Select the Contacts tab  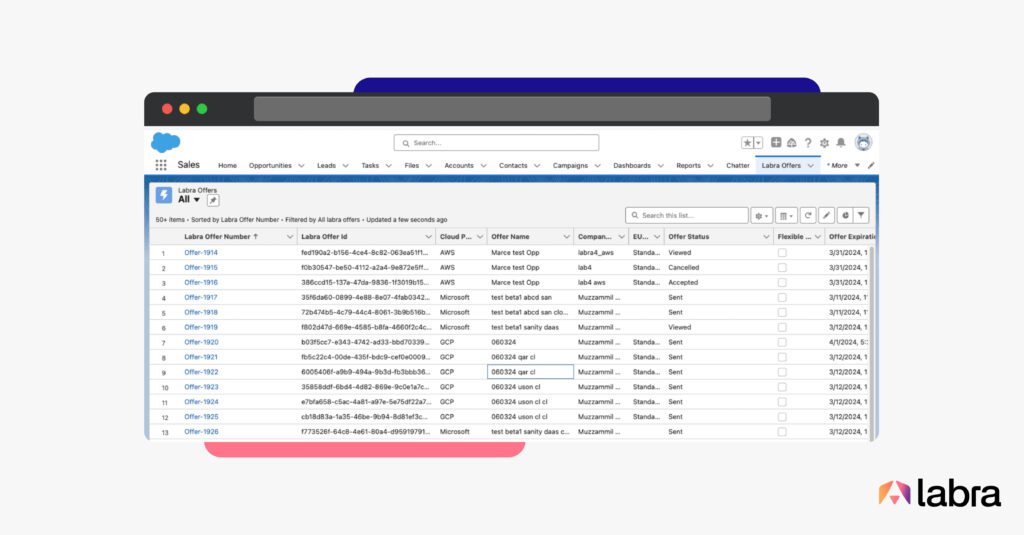coord(513,166)
